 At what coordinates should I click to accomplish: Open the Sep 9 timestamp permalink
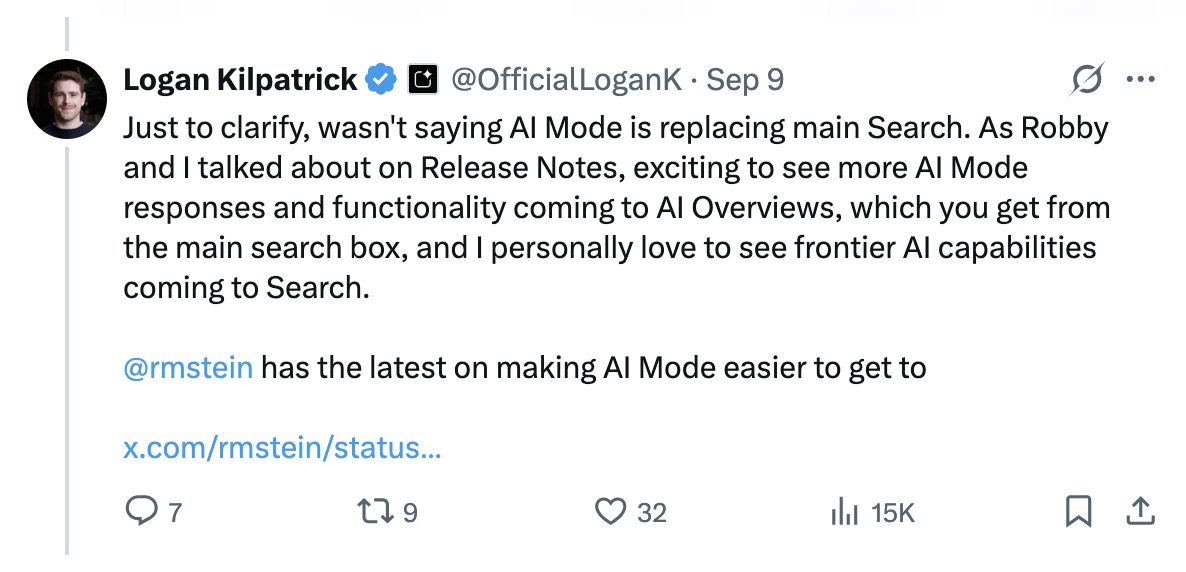pos(745,80)
